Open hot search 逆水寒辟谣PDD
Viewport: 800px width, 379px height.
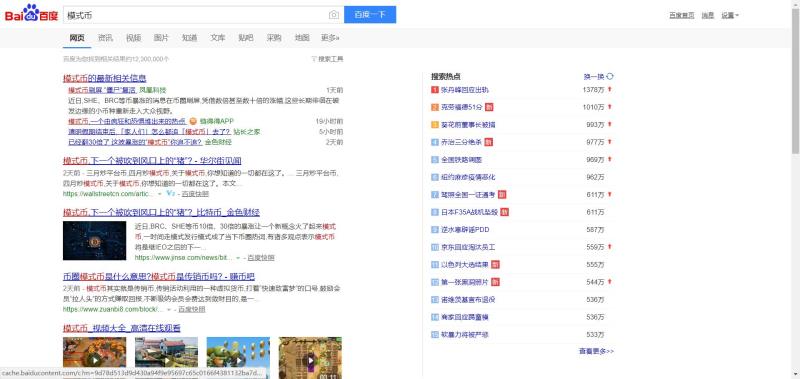coord(465,230)
